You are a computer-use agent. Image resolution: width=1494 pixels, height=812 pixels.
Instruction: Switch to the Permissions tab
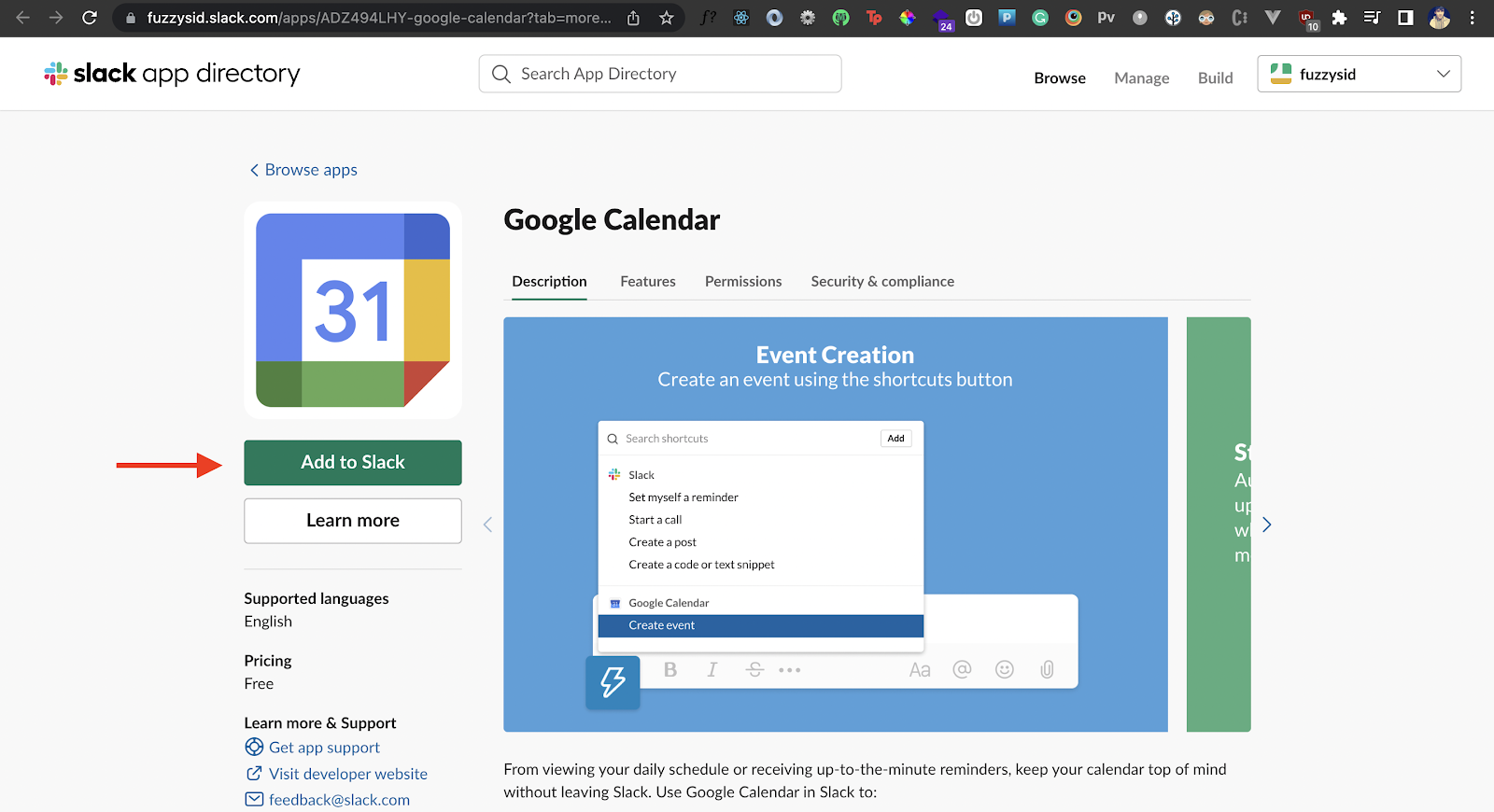tap(743, 281)
